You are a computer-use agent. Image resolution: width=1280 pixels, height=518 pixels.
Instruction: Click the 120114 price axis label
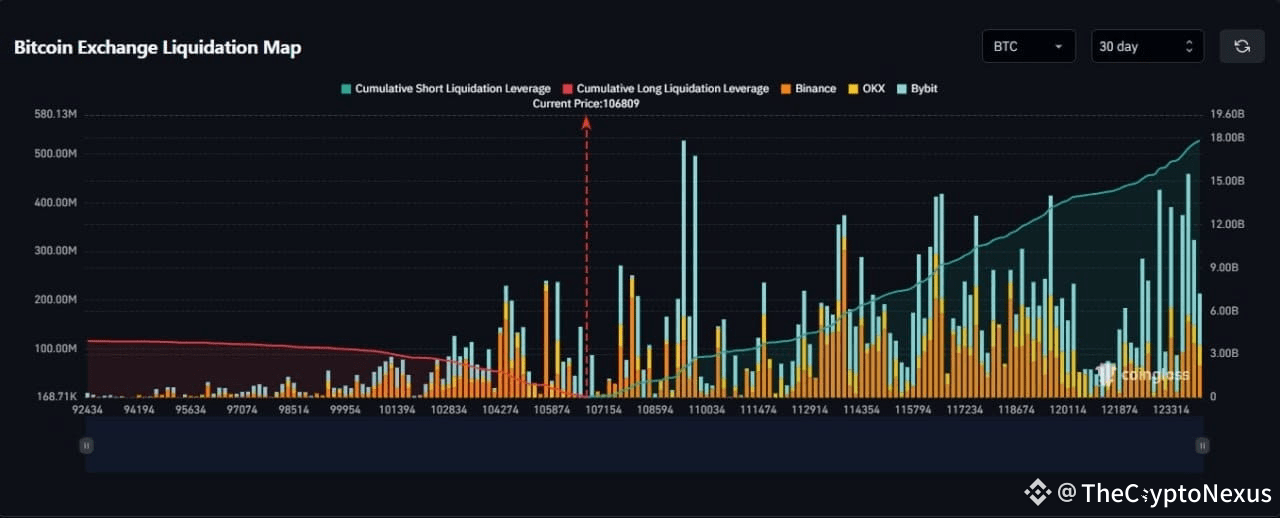pos(1068,410)
